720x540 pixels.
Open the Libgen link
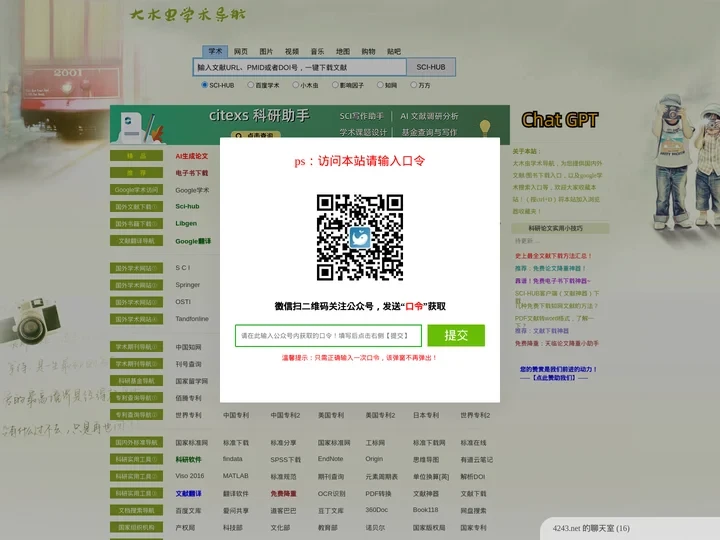186,224
